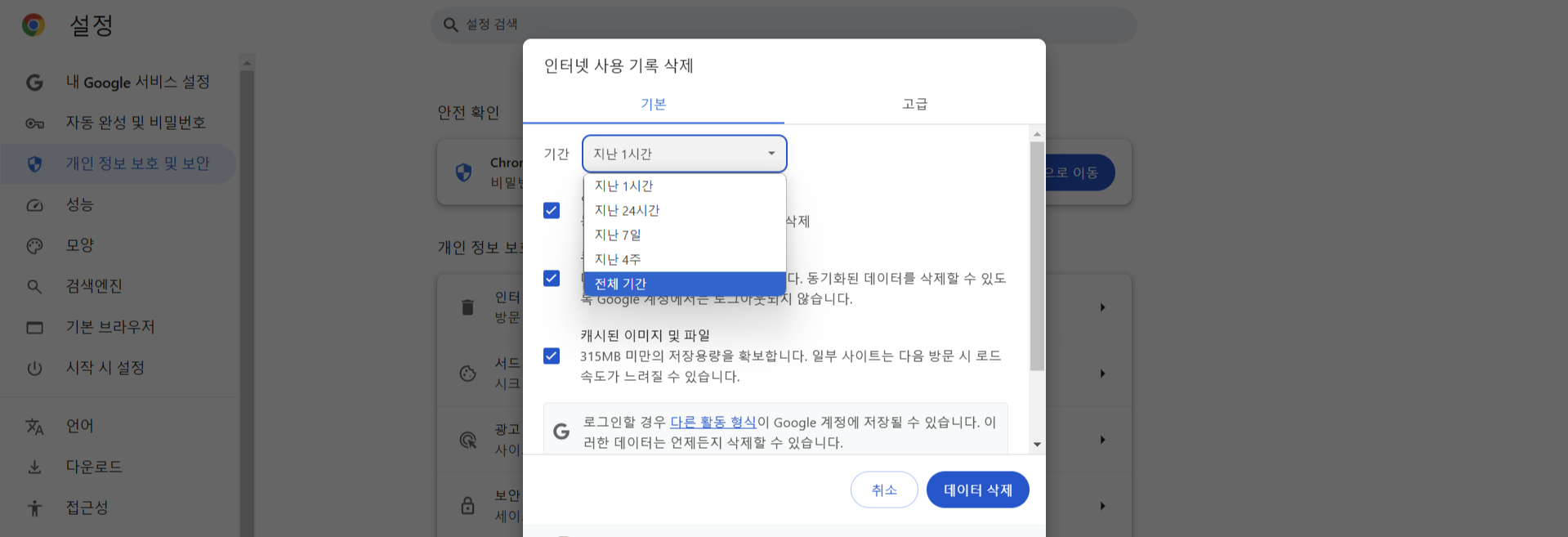The width and height of the screenshot is (1568, 537).
Task: Switch to the 고급 tab
Action: [915, 105]
